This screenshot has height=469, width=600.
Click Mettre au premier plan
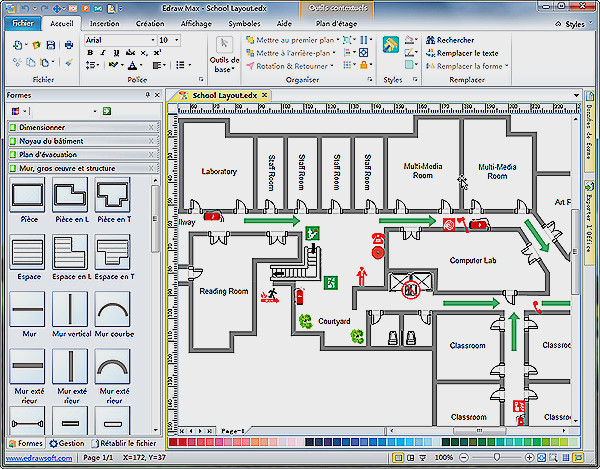[x=292, y=40]
